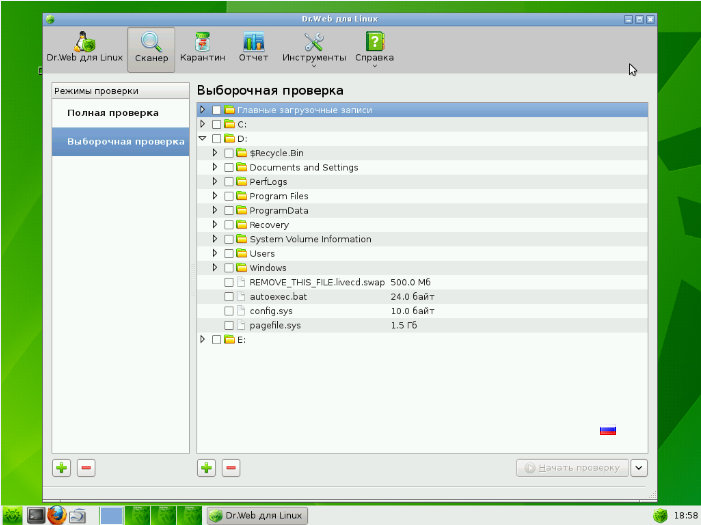Click red minus under file tree

point(231,468)
